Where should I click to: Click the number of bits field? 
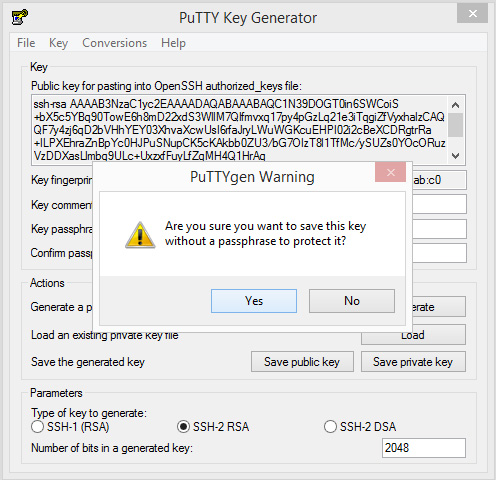pos(424,448)
